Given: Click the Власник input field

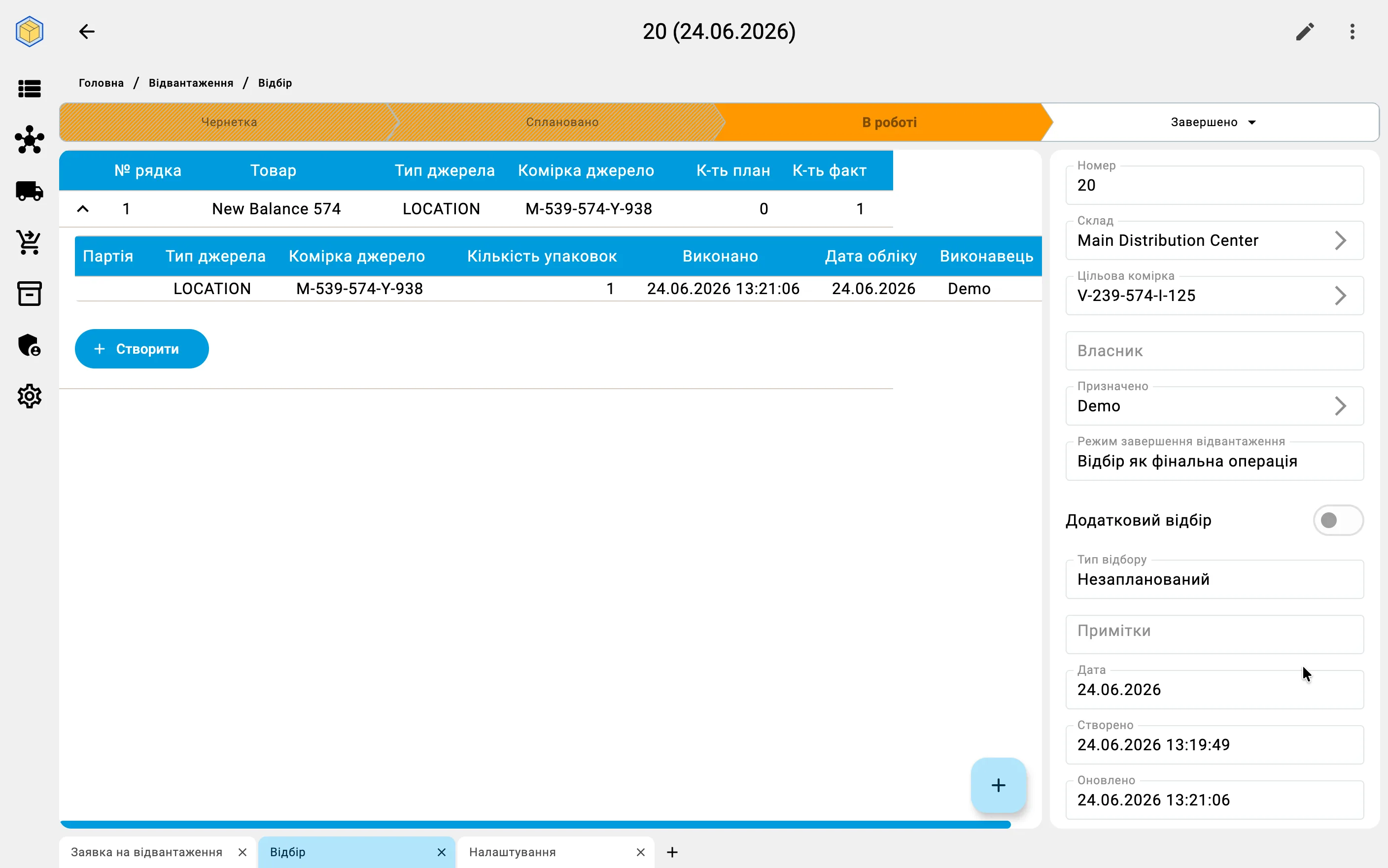Looking at the screenshot, I should (1214, 351).
